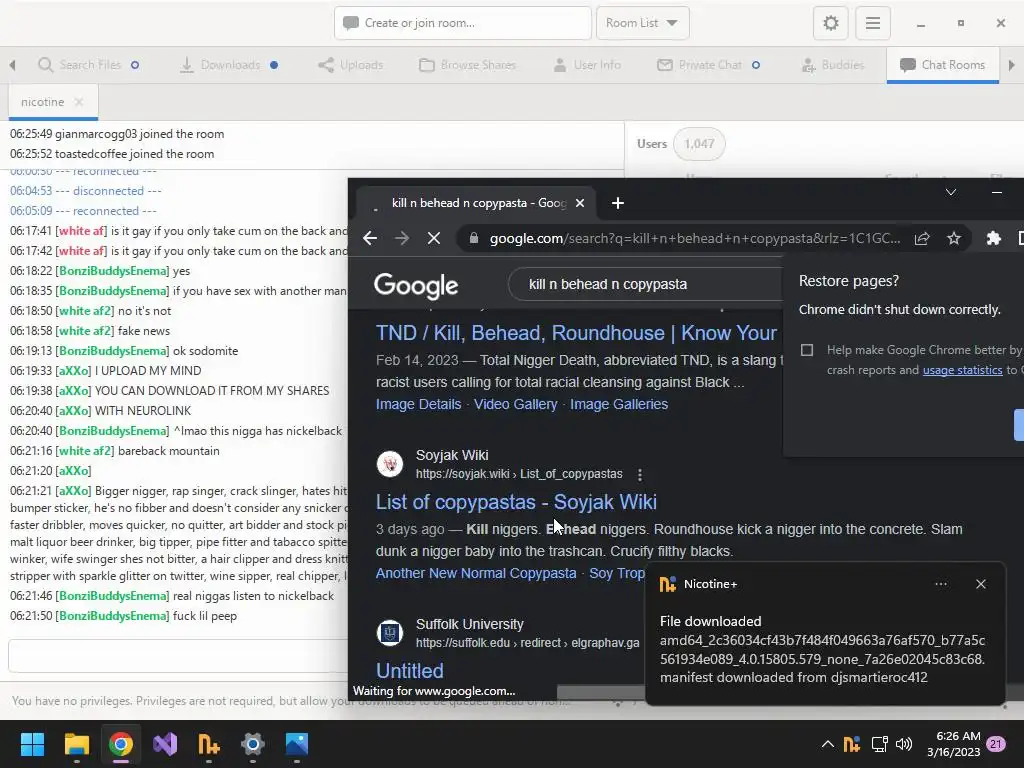Open notification center badge 21
1024x768 pixels.
point(996,744)
